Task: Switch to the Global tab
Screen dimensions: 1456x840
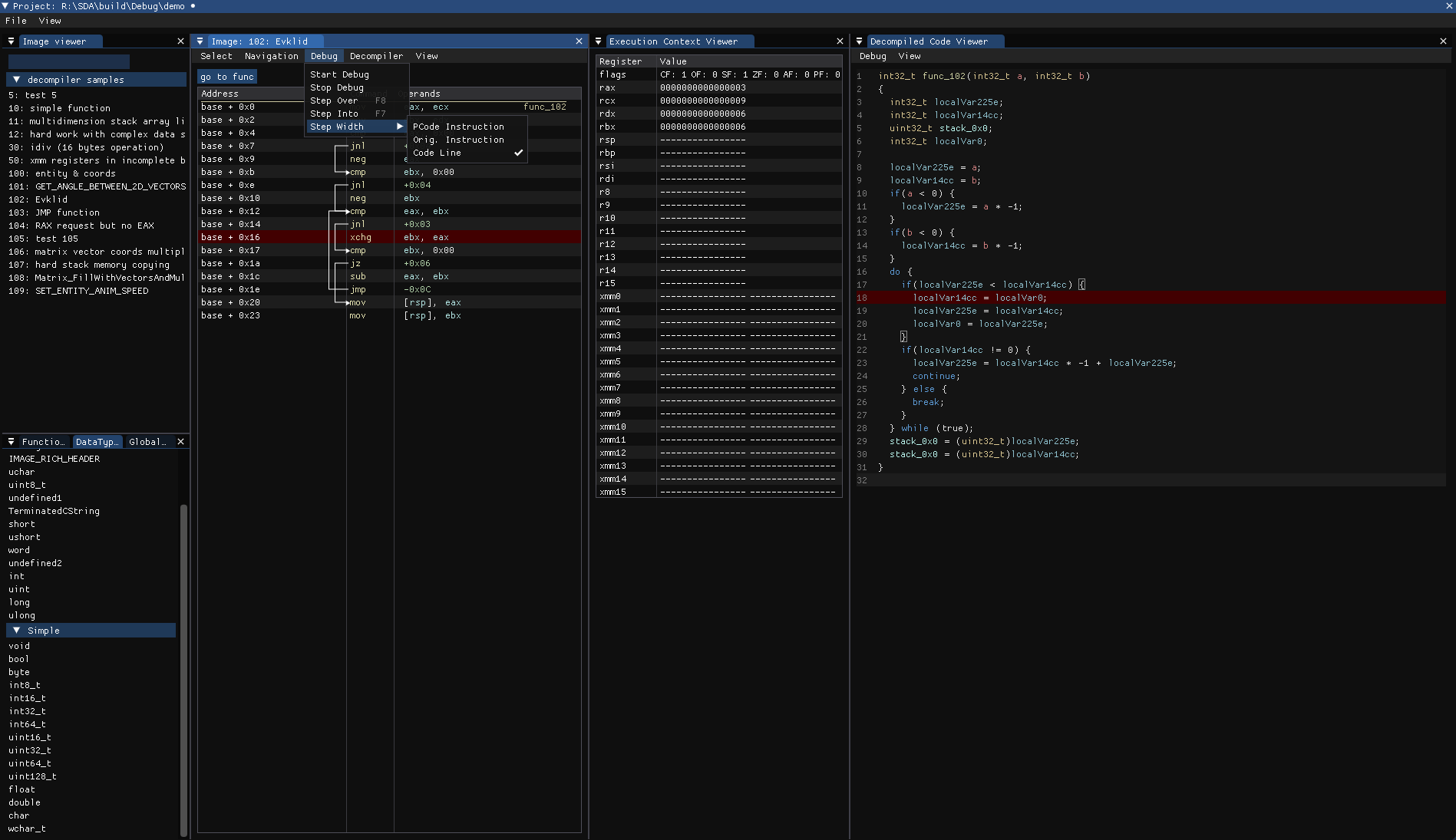Action: 147,442
